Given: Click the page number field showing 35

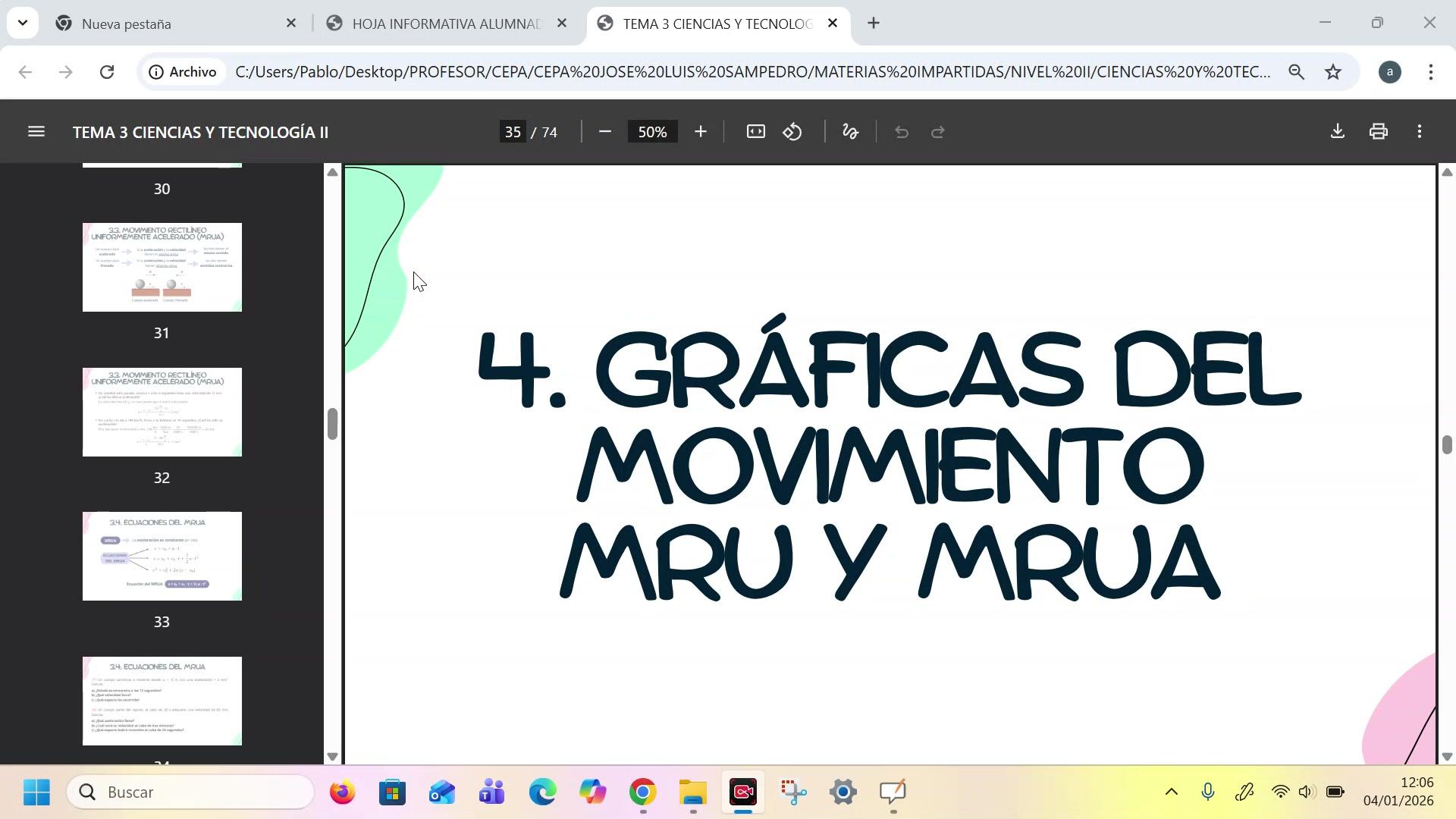Looking at the screenshot, I should point(513,132).
